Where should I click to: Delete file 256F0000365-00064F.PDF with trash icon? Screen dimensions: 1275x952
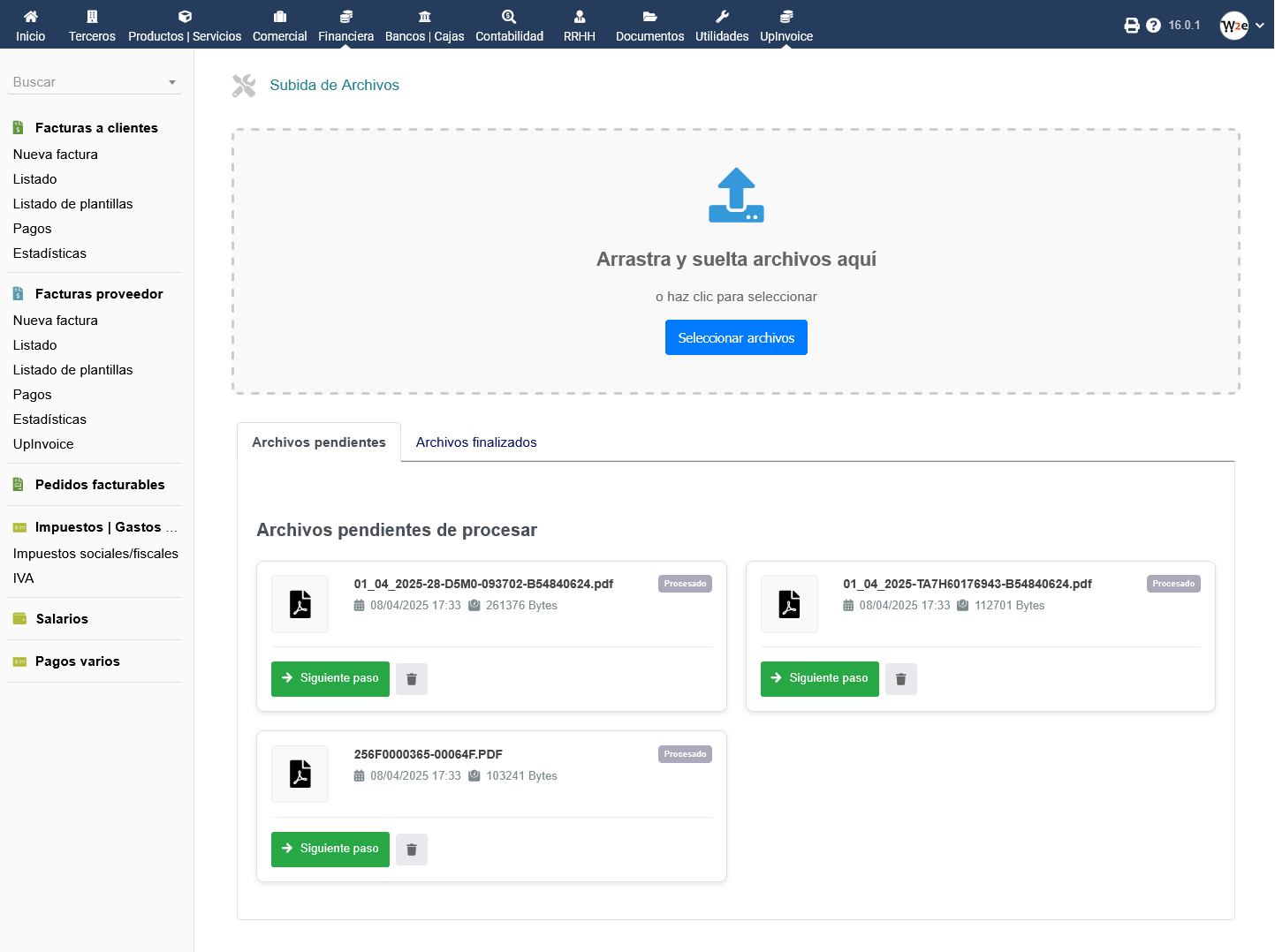point(412,850)
